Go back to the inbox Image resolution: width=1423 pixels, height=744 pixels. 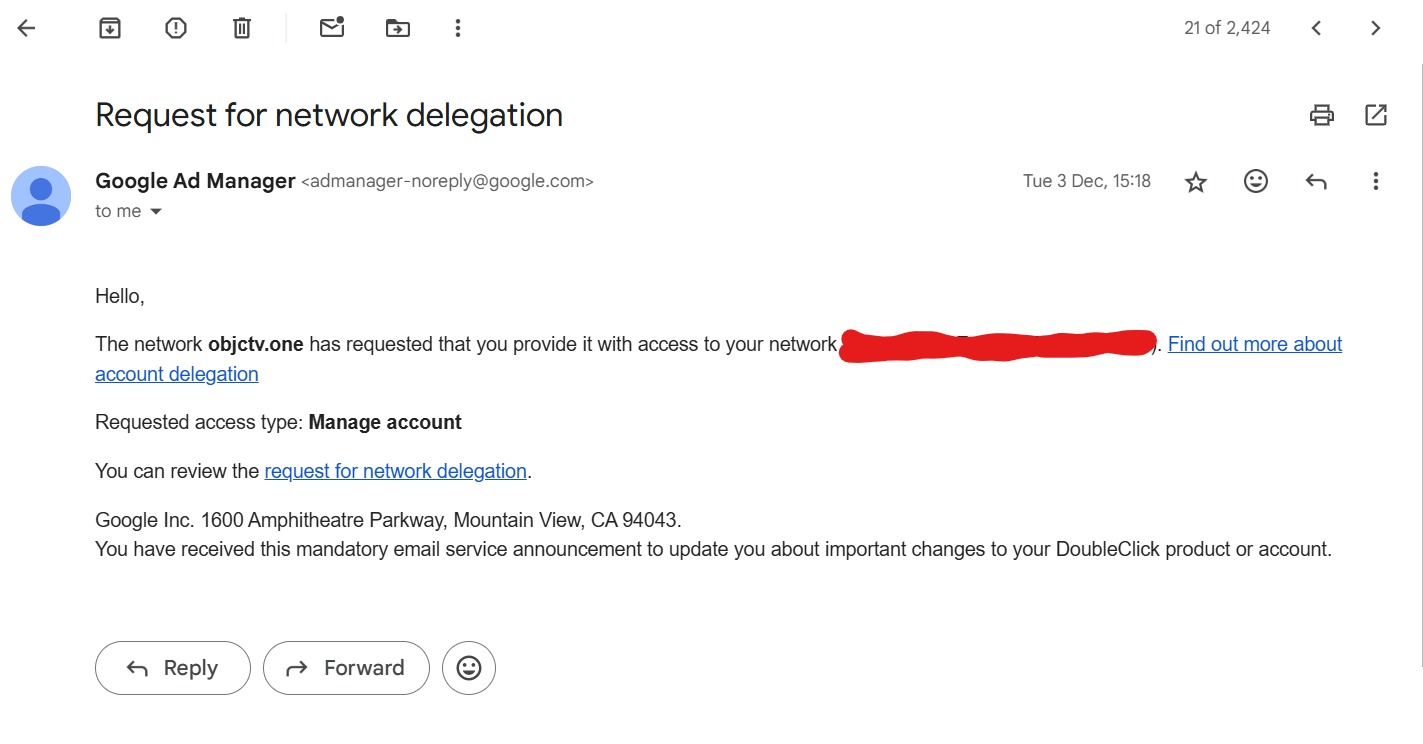coord(25,28)
